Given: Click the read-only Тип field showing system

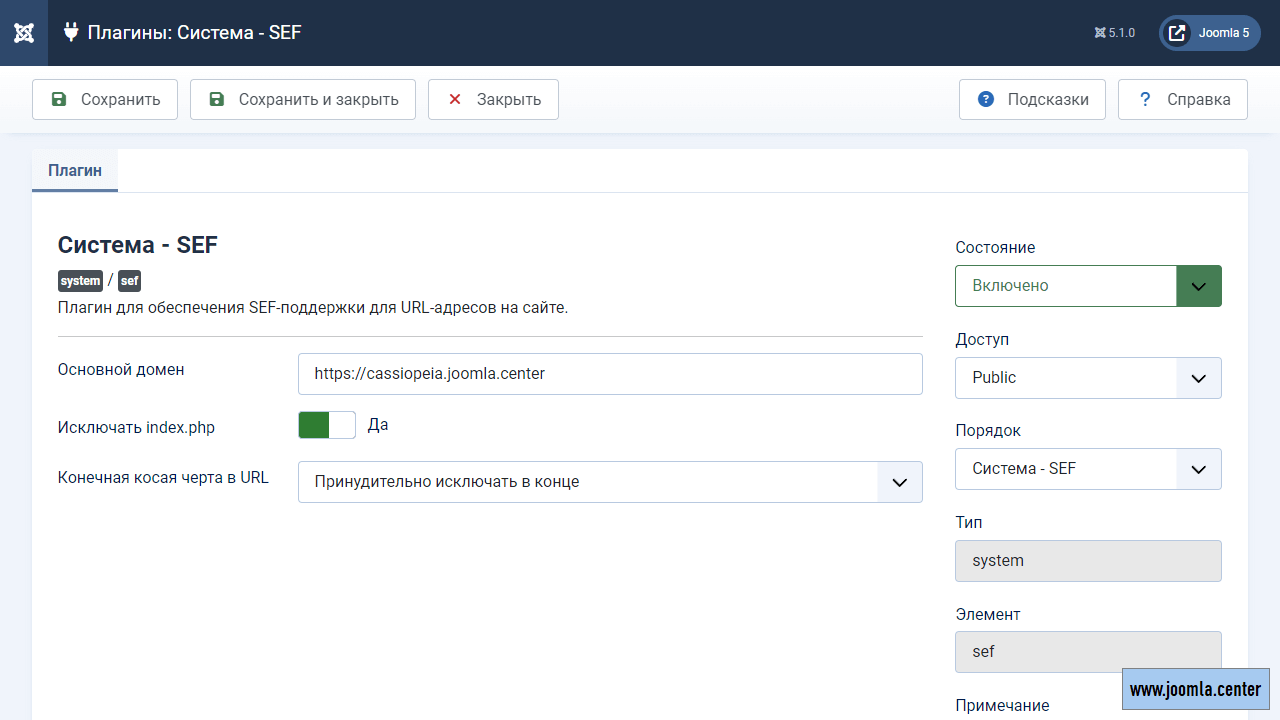Looking at the screenshot, I should click(x=1088, y=561).
